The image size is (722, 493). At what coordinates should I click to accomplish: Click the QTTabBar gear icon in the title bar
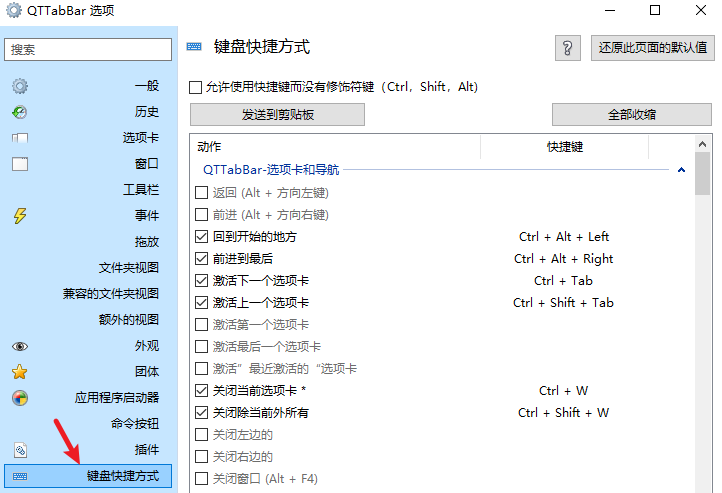(x=14, y=10)
